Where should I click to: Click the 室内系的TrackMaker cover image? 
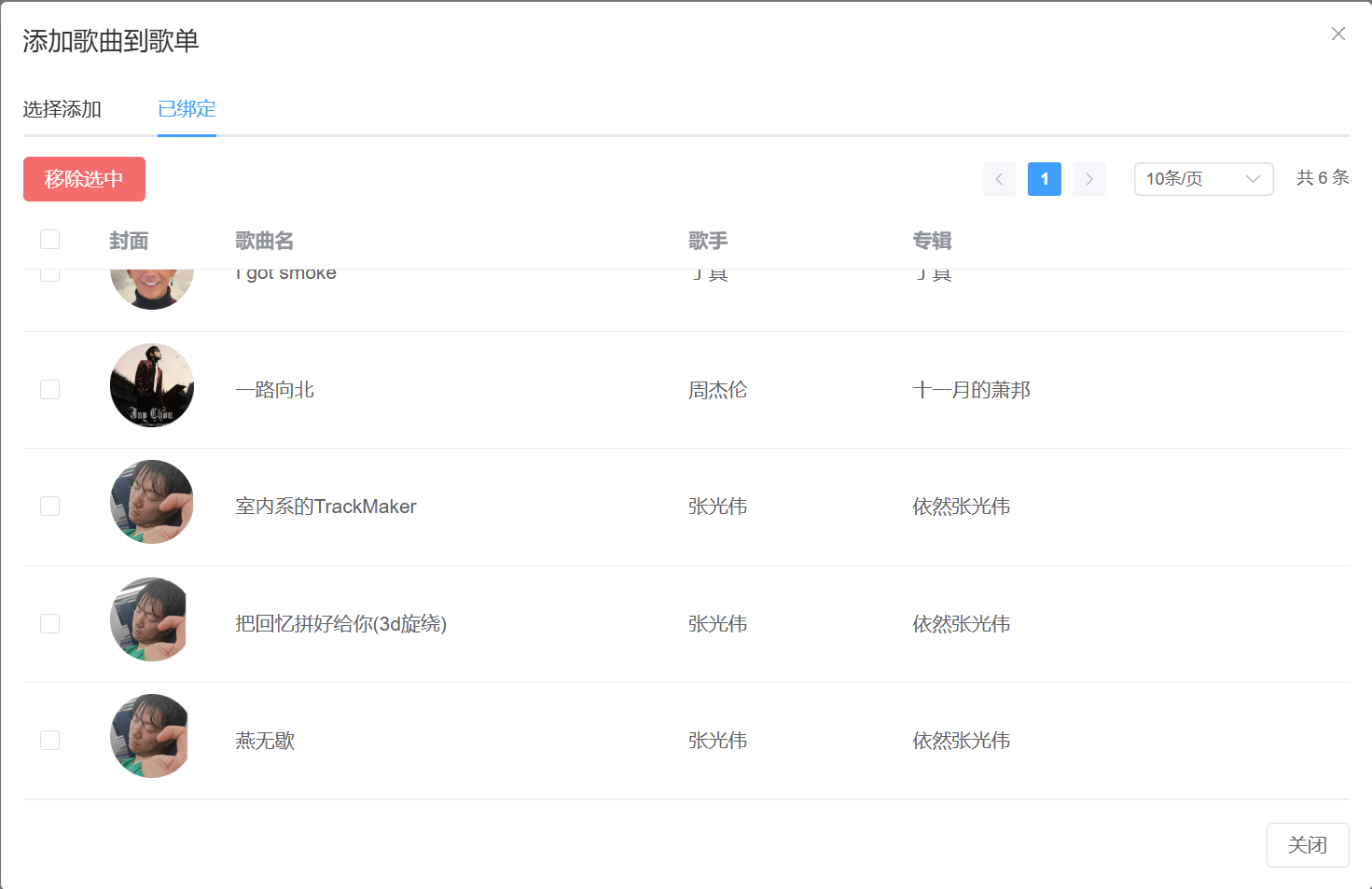152,502
